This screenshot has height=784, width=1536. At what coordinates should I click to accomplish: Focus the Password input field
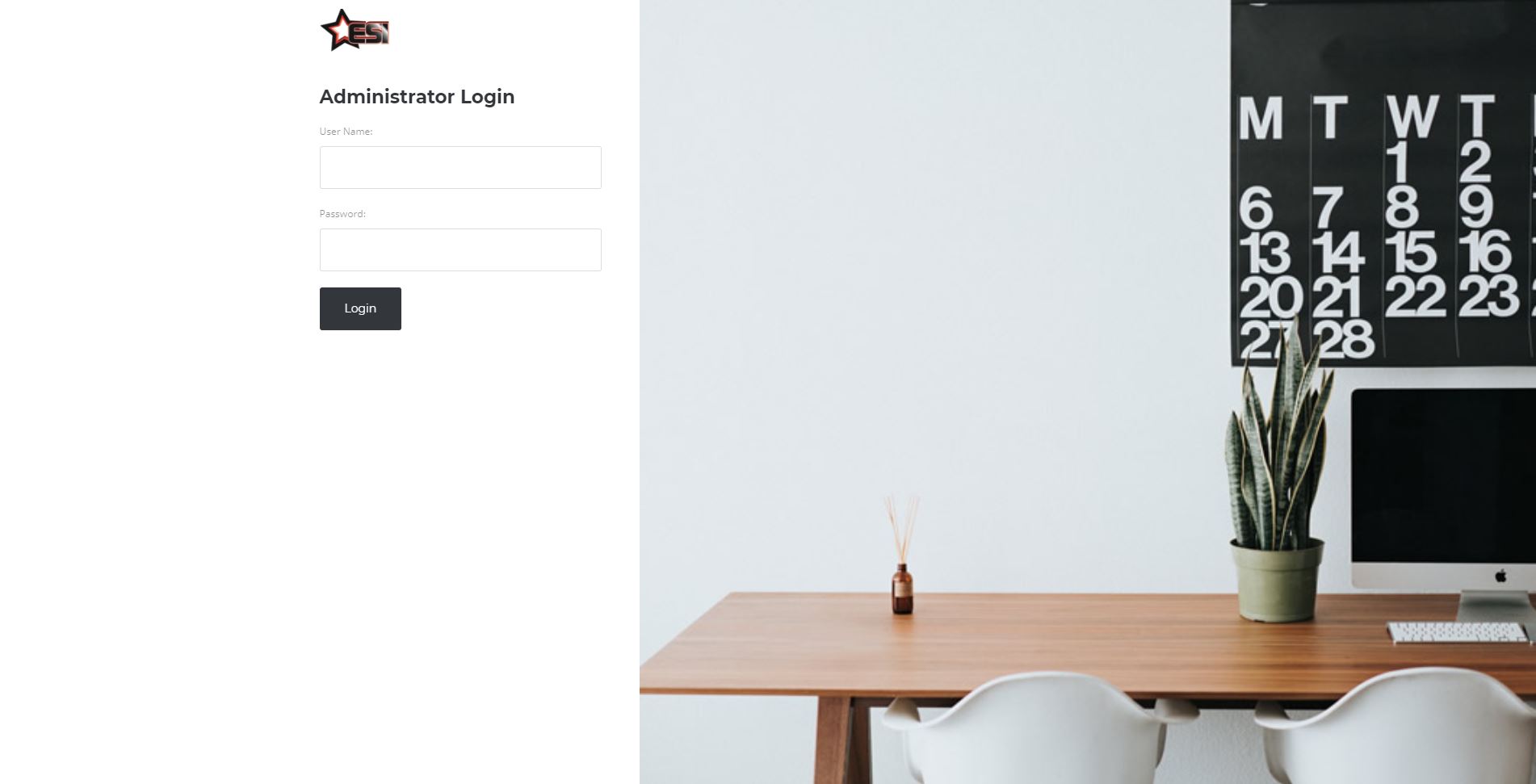pyautogui.click(x=460, y=249)
